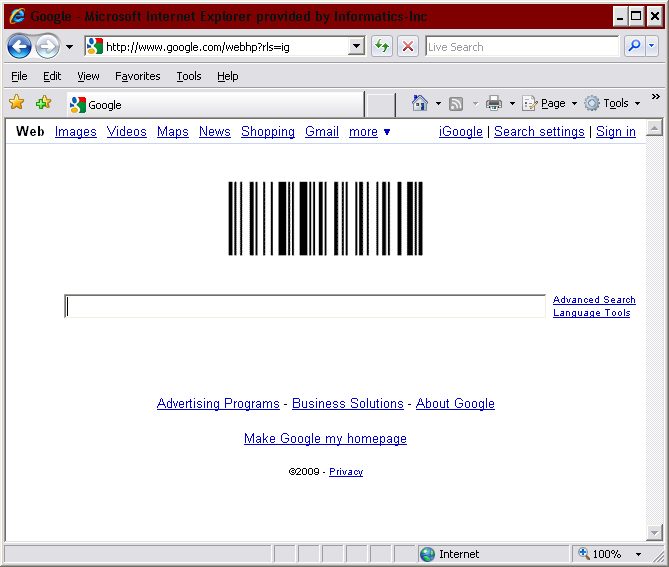Open the Images link
This screenshot has width=669, height=567.
[x=76, y=132]
